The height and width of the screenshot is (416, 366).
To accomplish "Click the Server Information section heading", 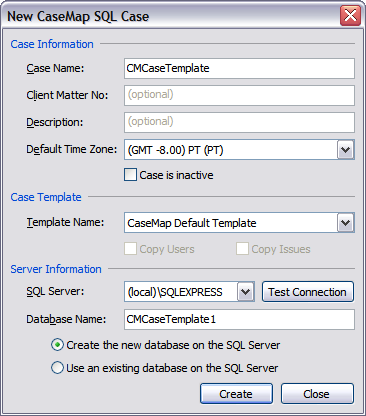I will (56, 269).
